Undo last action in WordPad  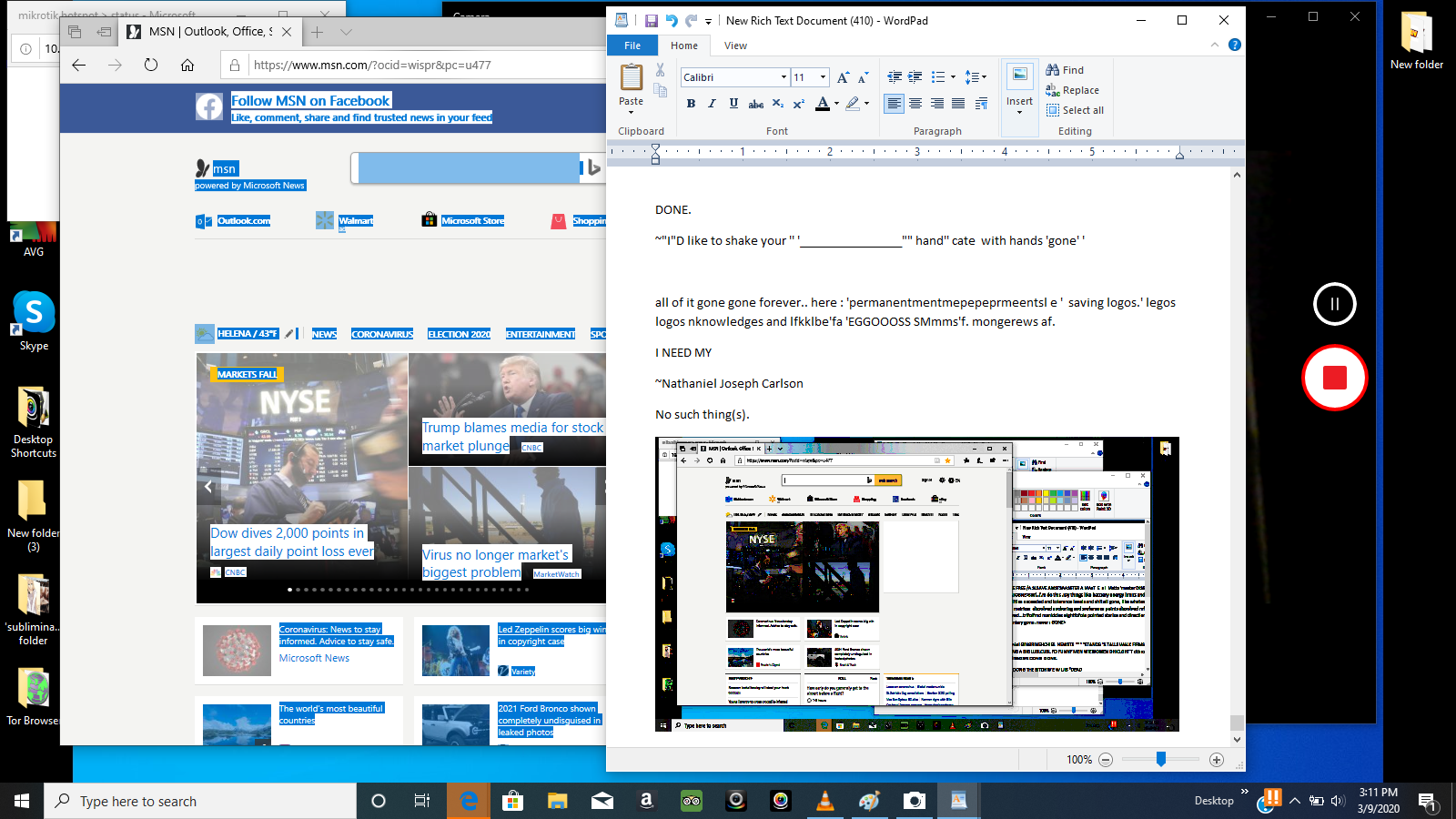coord(672,21)
